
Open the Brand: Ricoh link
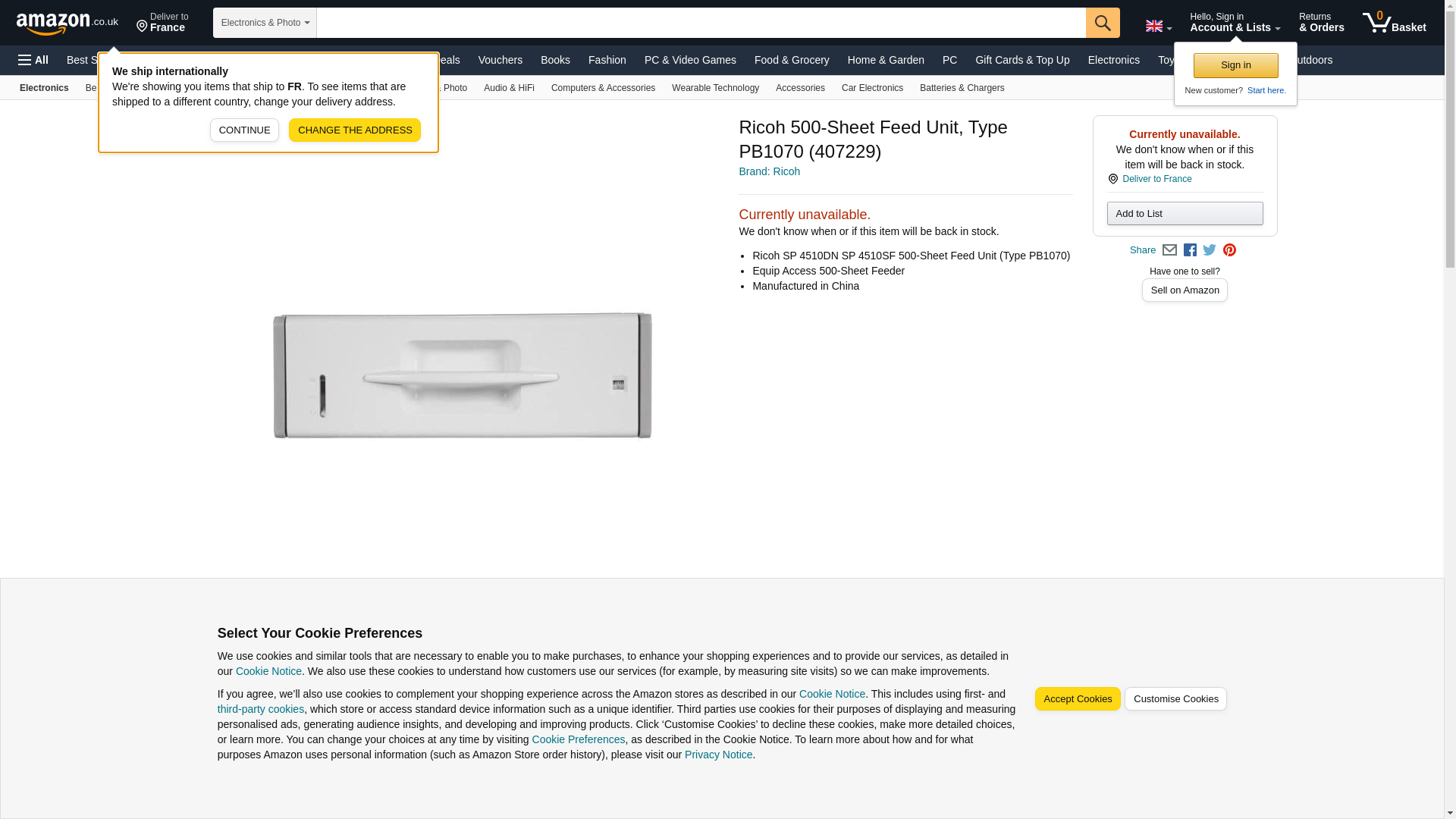pos(769,172)
